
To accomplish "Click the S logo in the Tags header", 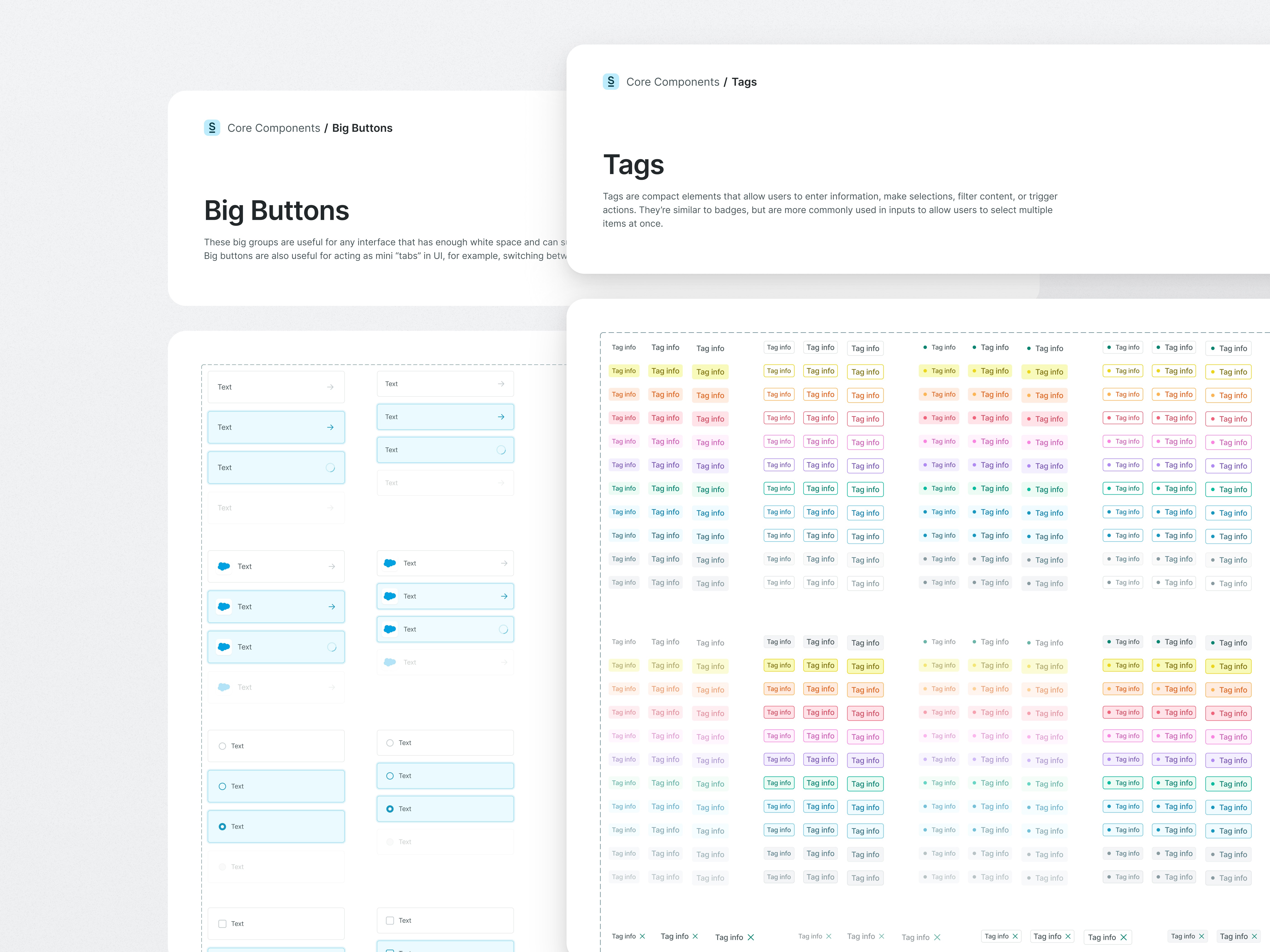I will [611, 81].
